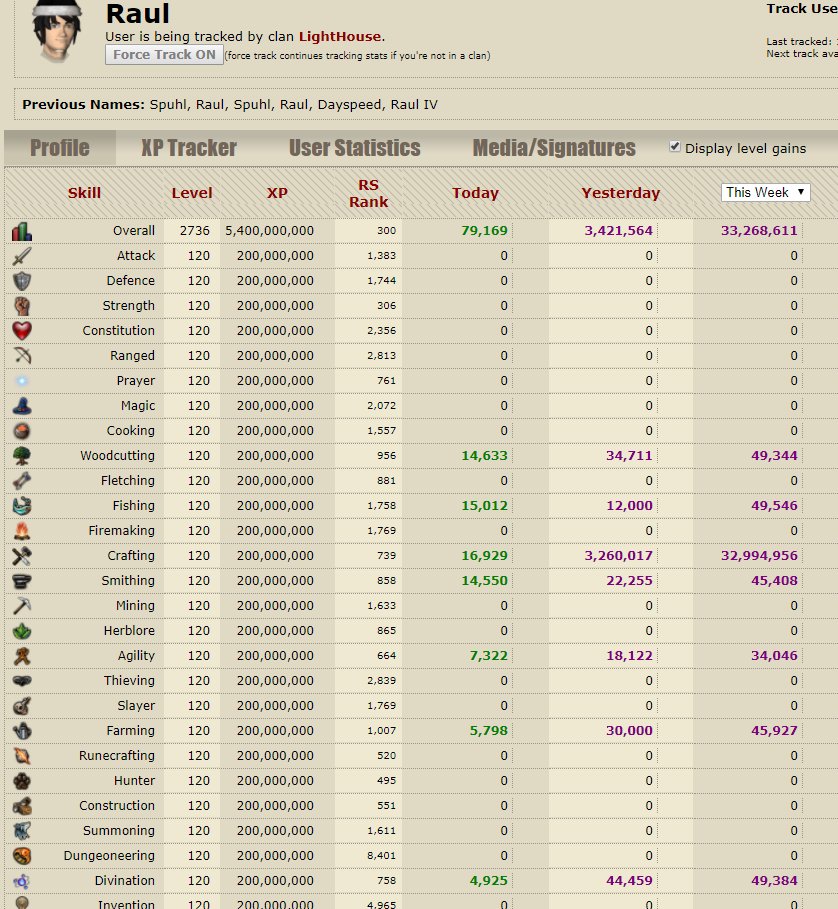Click the Dungeoneering rank 8,401
Image resolution: width=838 pixels, height=909 pixels.
381,856
